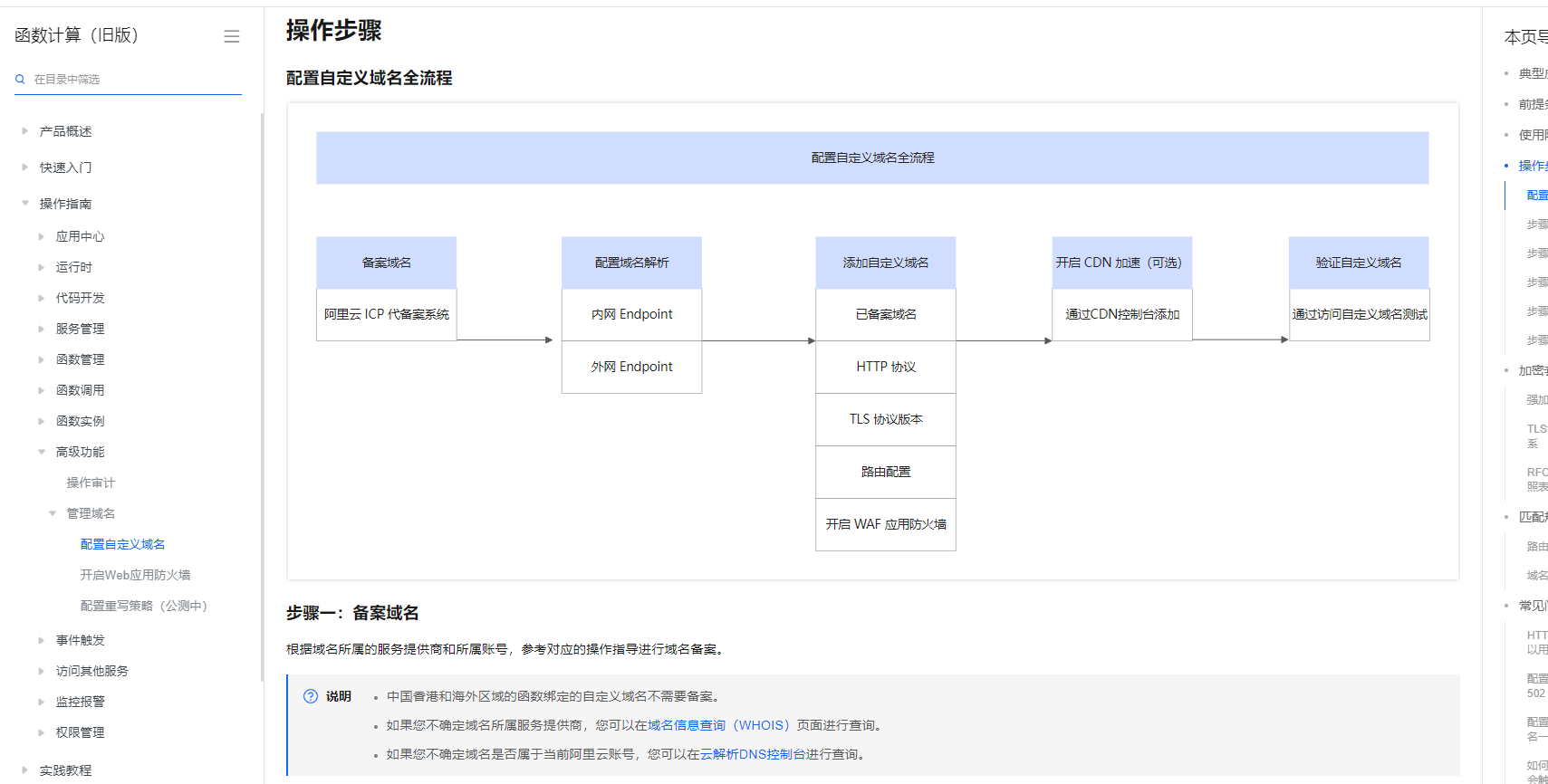Click the 通过CDN控制台添加 box
This screenshot has width=1548, height=784.
1122,314
